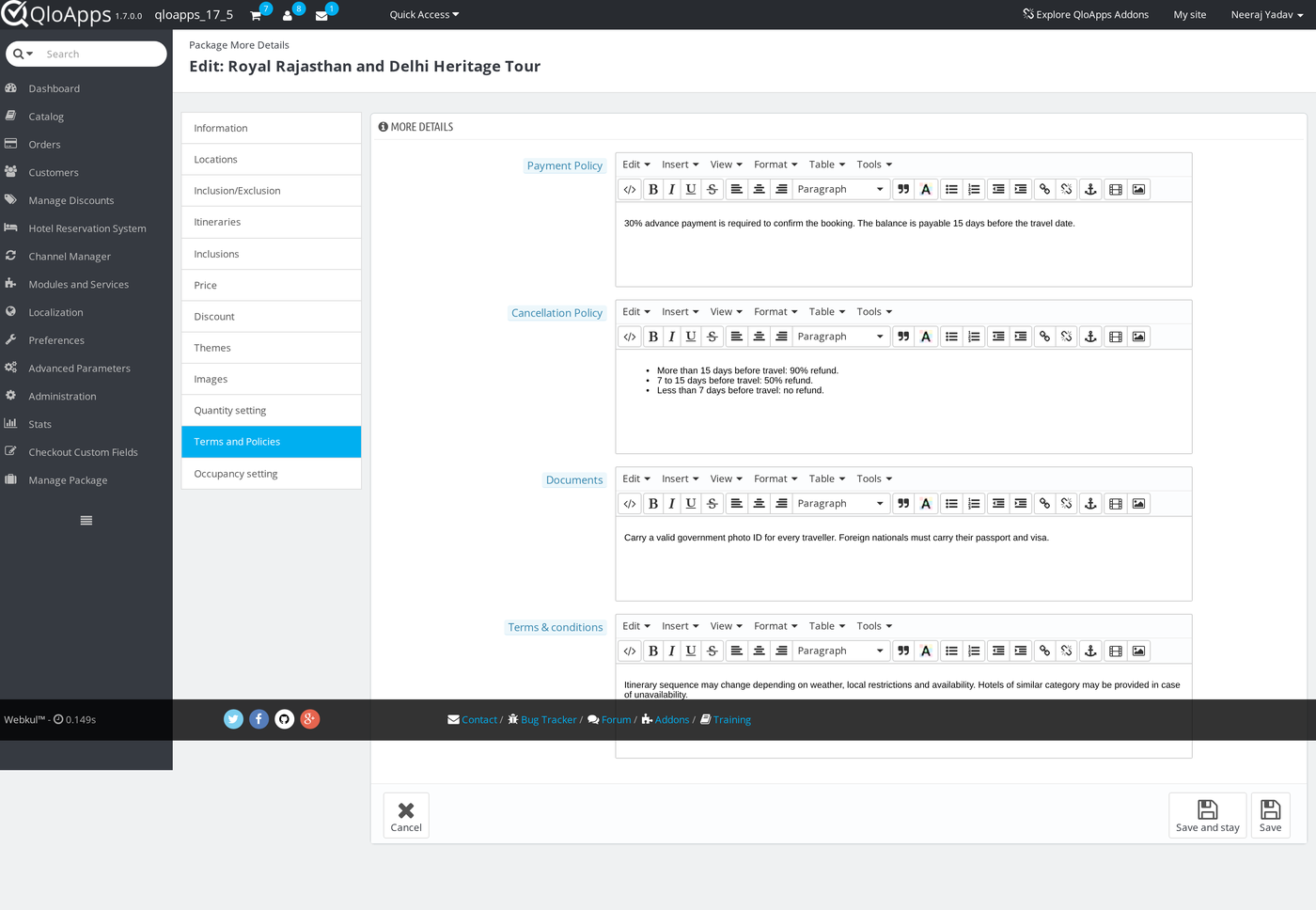
Task: Toggle numbered list in Documents editor
Action: pos(975,504)
